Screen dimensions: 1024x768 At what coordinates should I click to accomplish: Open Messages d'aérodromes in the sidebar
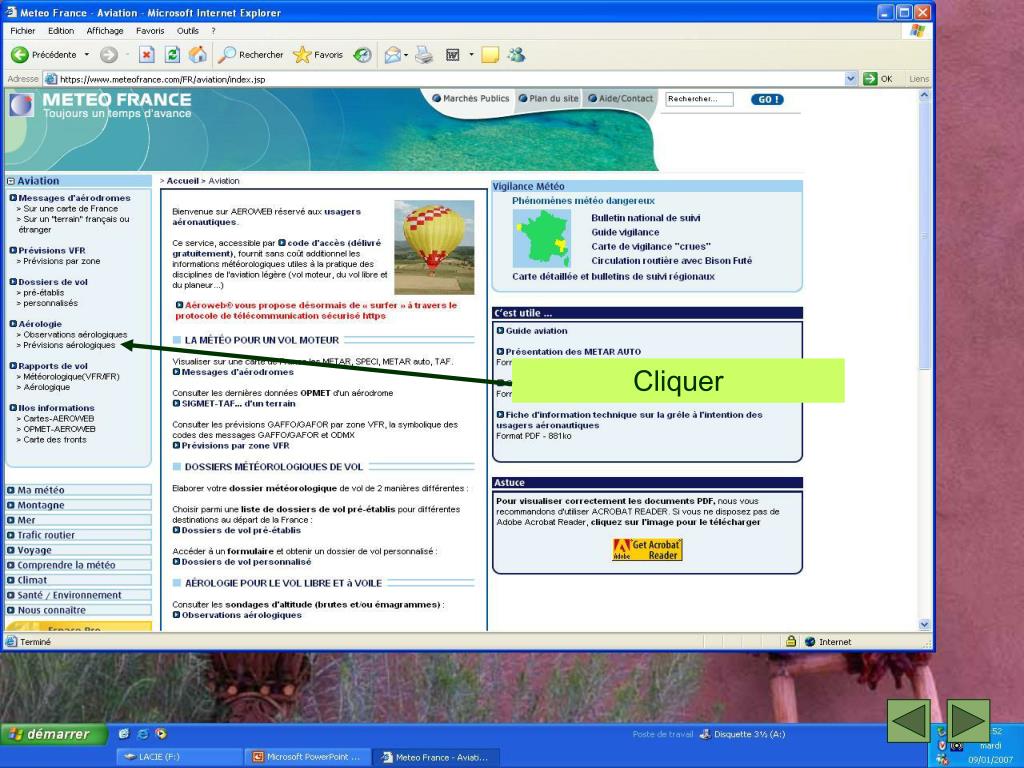(x=70, y=198)
